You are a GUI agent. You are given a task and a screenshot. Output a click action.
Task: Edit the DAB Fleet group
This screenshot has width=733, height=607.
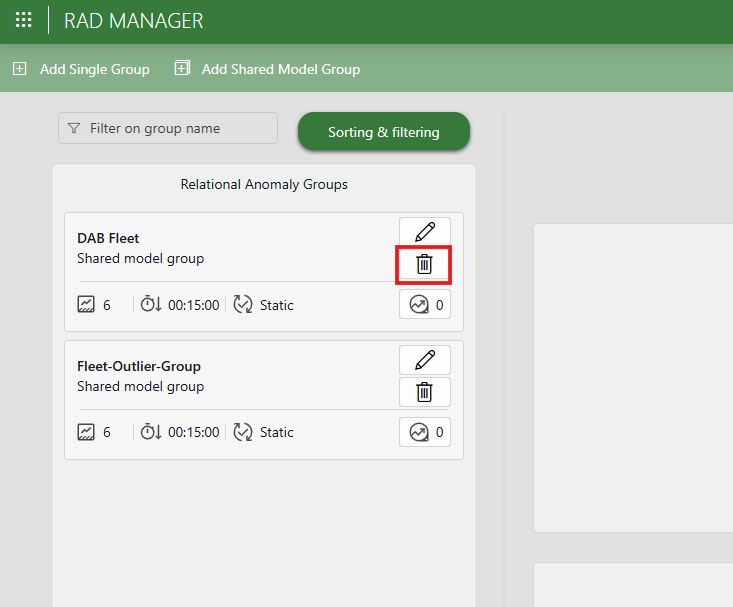coord(425,232)
